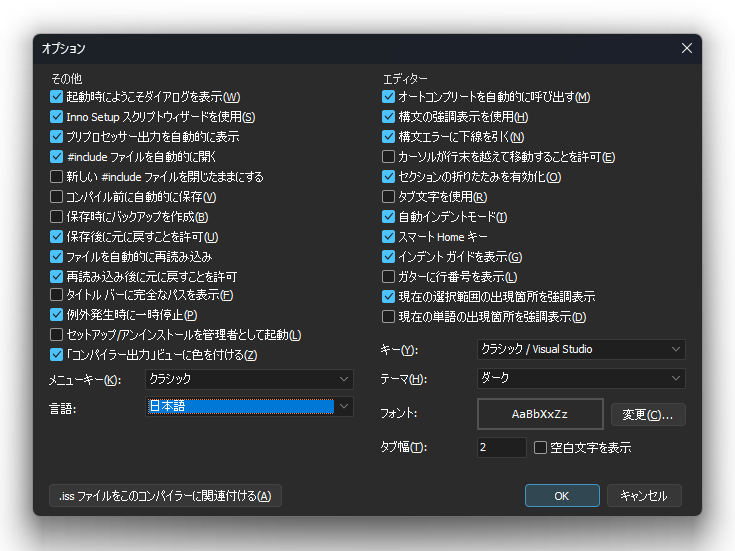Image resolution: width=735 pixels, height=551 pixels.
Task: Open the キー dropdown (クラシック / Visual Studio)
Action: click(581, 349)
